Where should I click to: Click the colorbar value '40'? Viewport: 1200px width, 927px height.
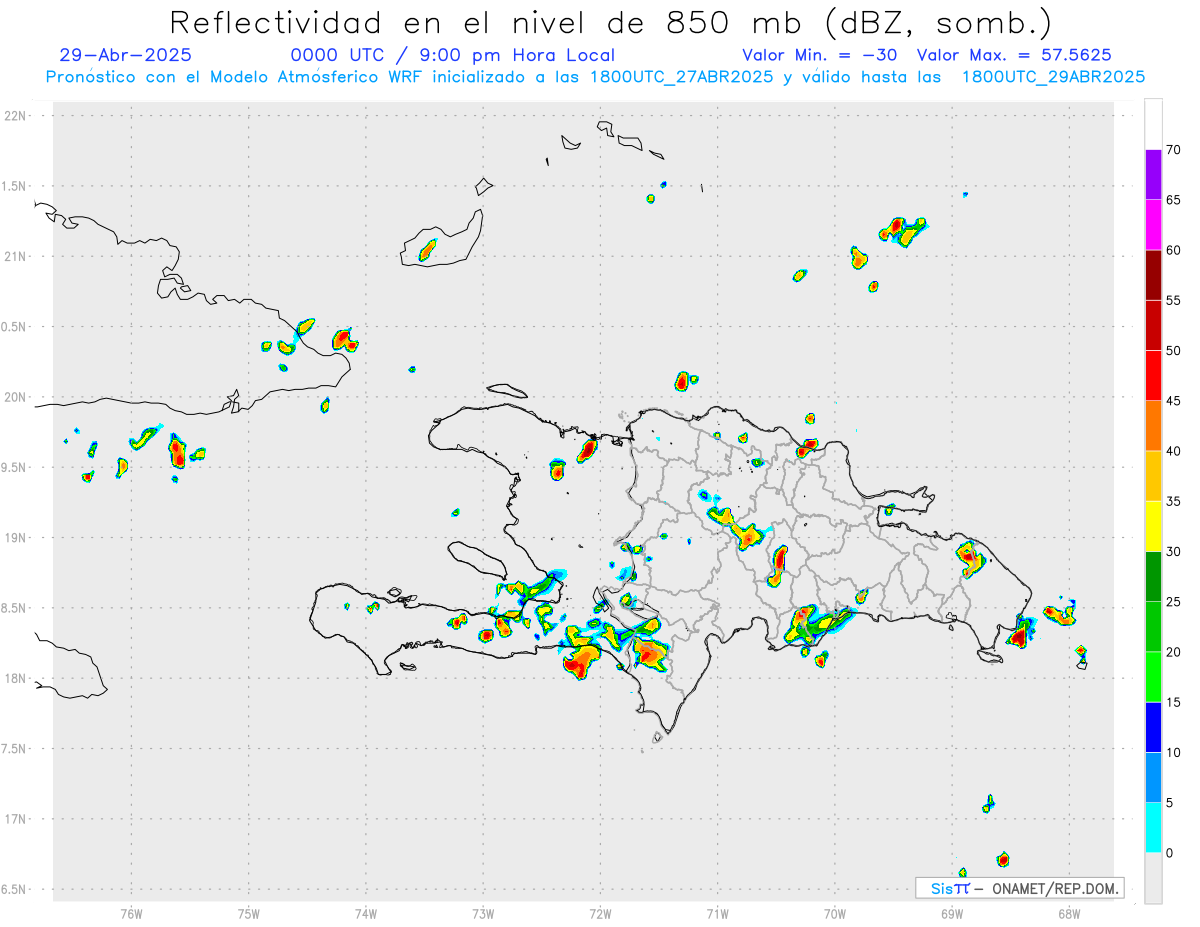pyautogui.click(x=1173, y=451)
